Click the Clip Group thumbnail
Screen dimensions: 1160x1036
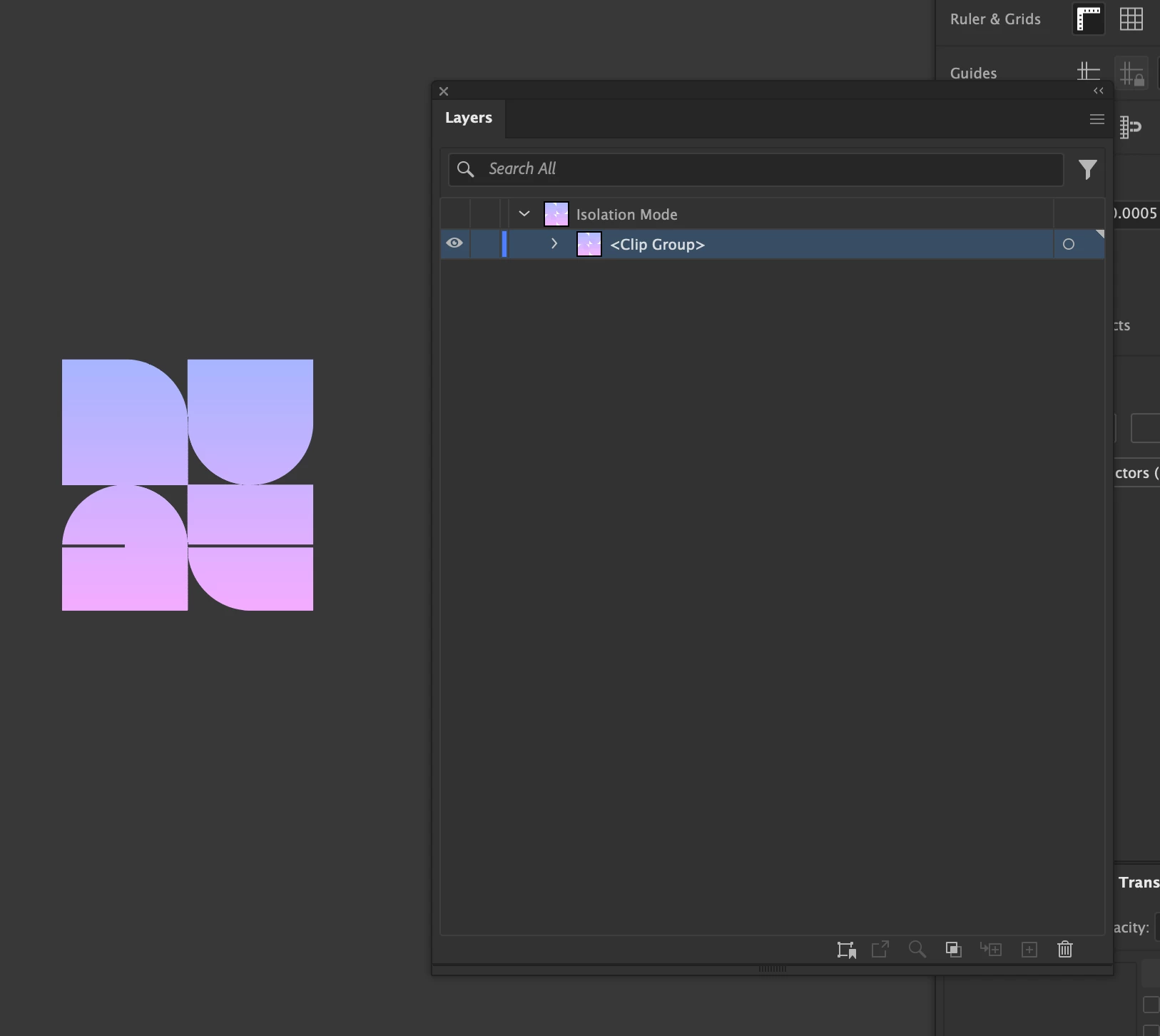point(589,244)
